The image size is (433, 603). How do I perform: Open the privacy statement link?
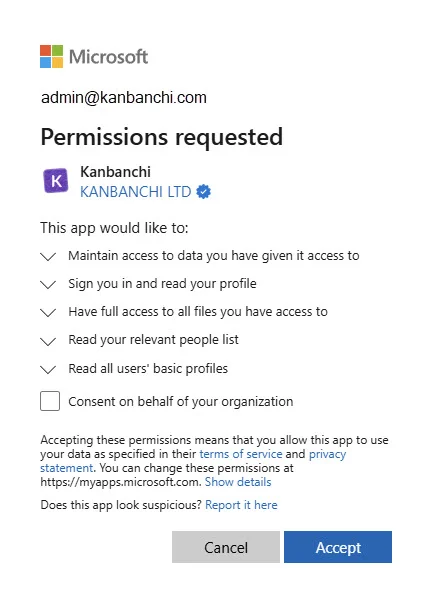pyautogui.click(x=193, y=461)
